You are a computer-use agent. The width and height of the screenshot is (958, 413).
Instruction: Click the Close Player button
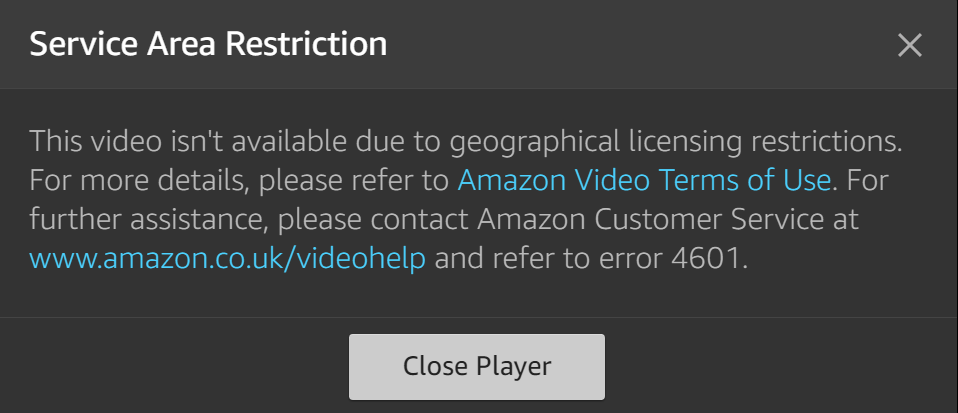click(x=476, y=366)
